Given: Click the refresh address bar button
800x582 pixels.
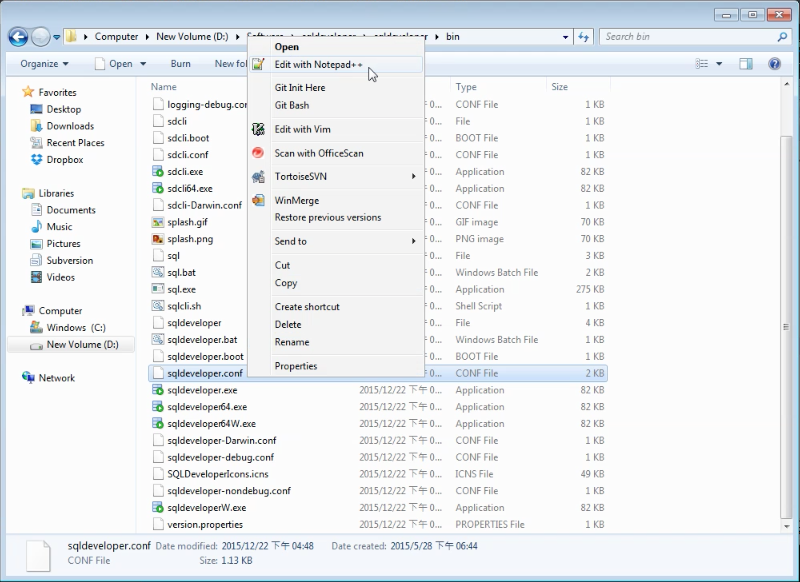Looking at the screenshot, I should point(584,37).
